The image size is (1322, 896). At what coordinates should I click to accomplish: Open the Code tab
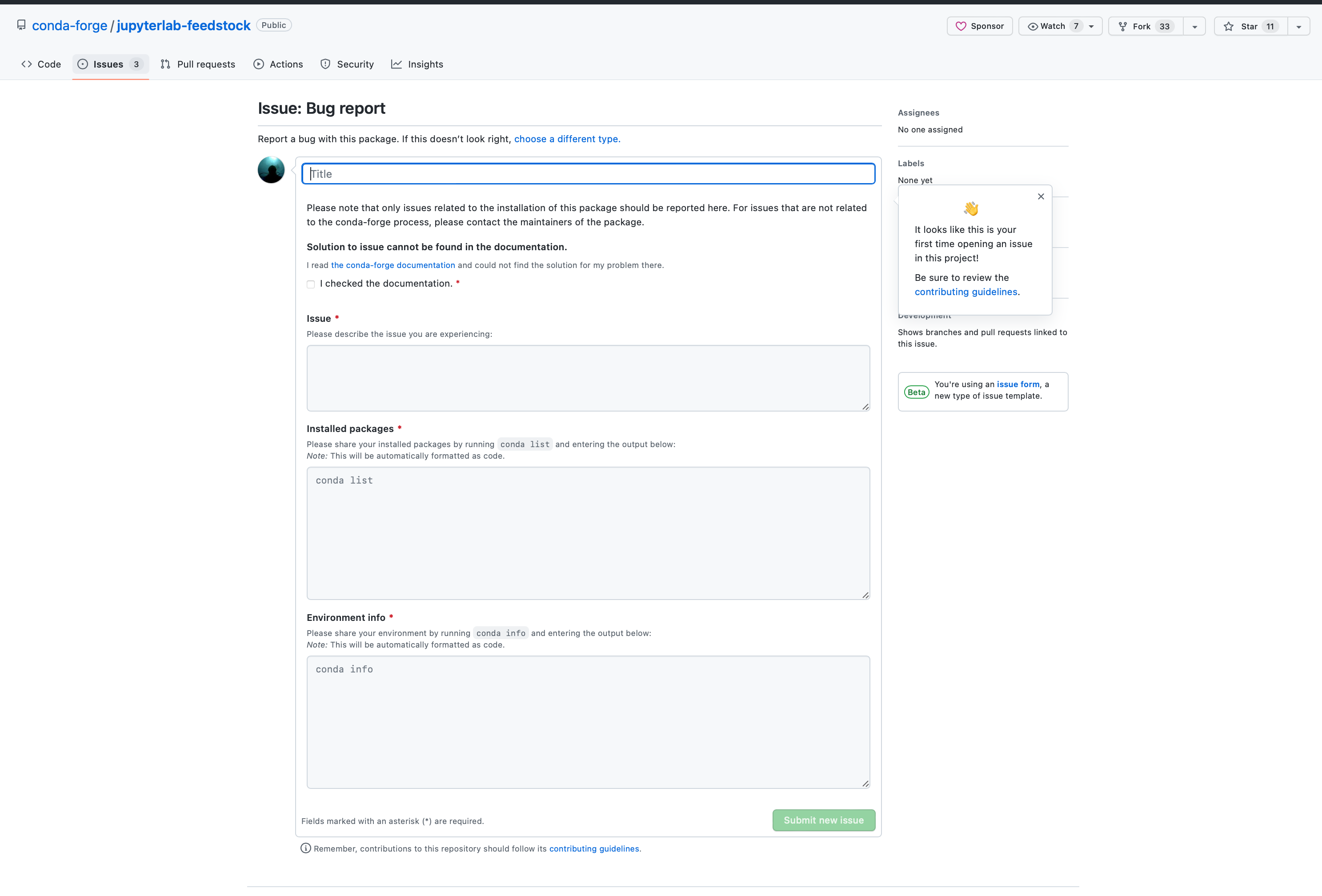pos(41,64)
